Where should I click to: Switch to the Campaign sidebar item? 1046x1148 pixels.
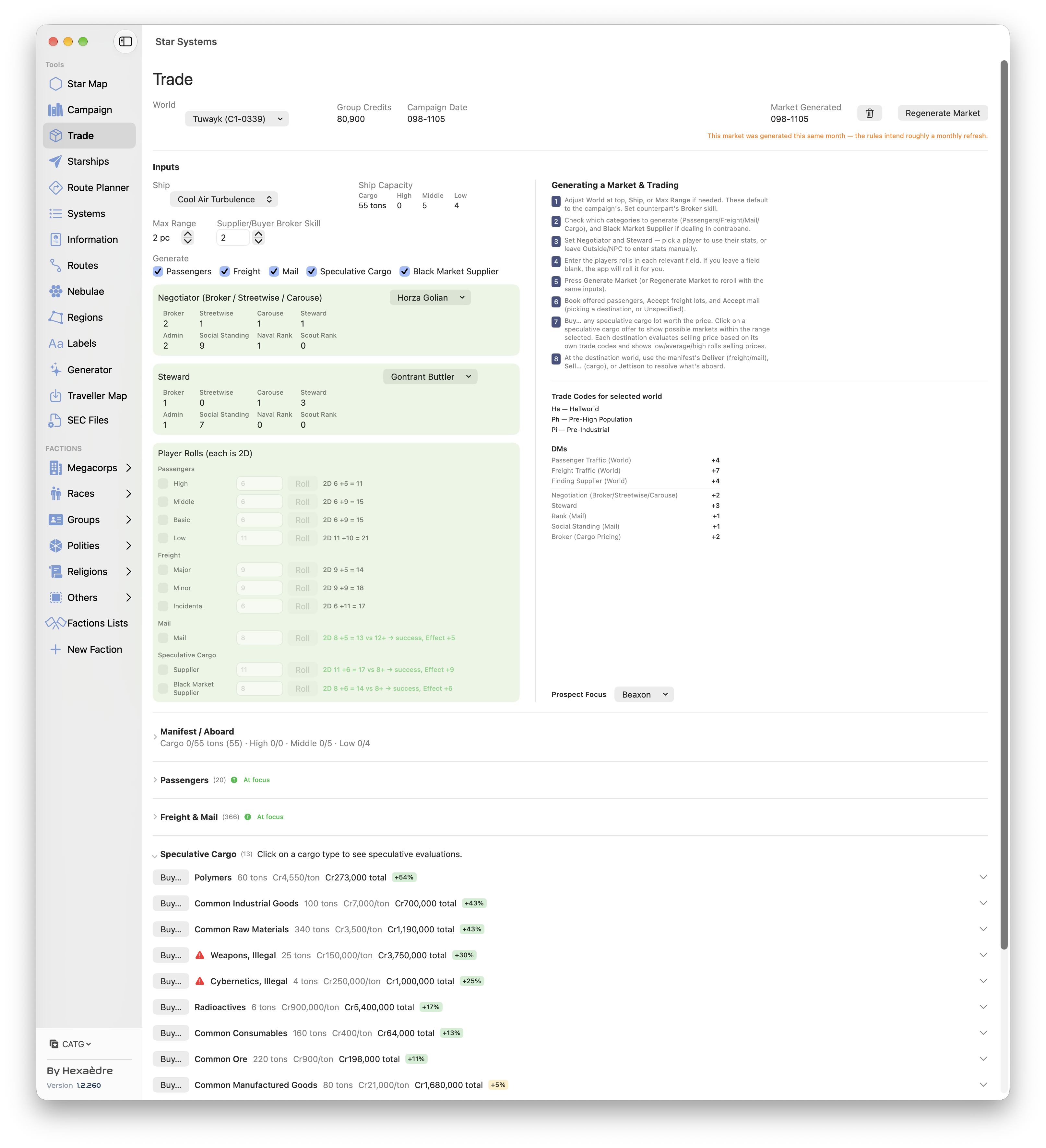tap(89, 109)
